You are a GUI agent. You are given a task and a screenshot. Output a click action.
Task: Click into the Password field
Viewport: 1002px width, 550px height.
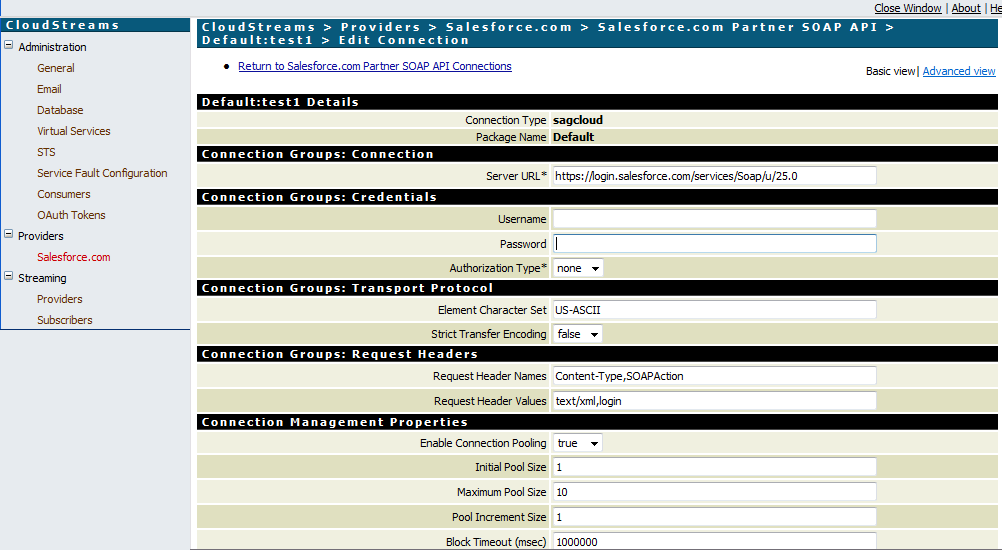(714, 243)
